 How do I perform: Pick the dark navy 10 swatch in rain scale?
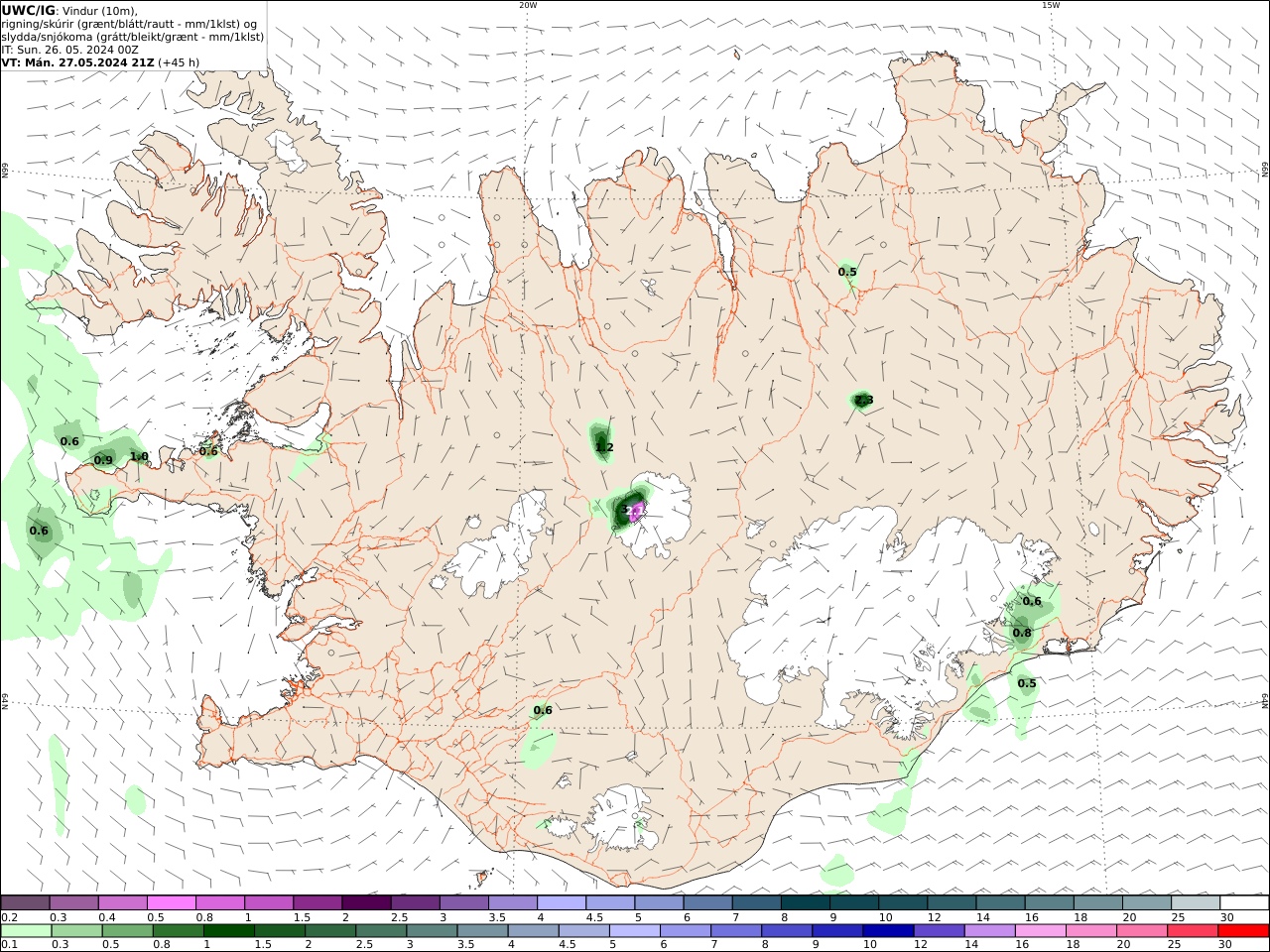pos(888,931)
